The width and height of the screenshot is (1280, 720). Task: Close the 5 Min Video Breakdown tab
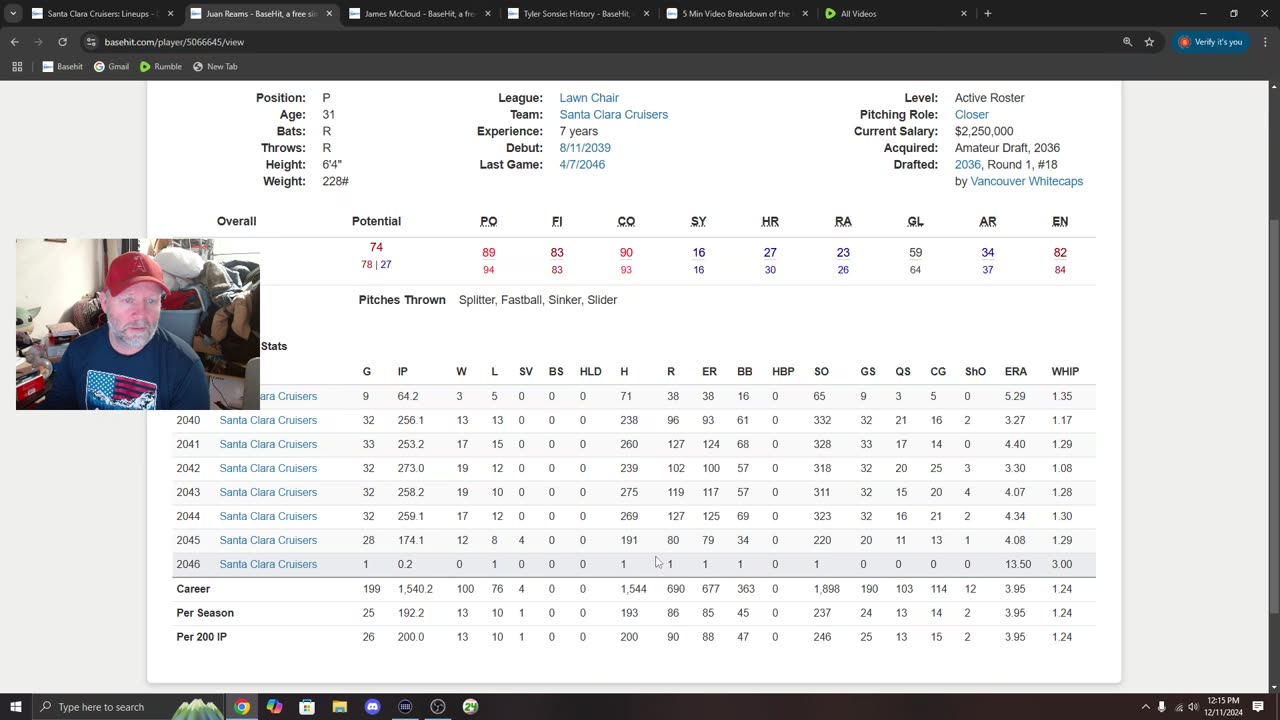[805, 14]
